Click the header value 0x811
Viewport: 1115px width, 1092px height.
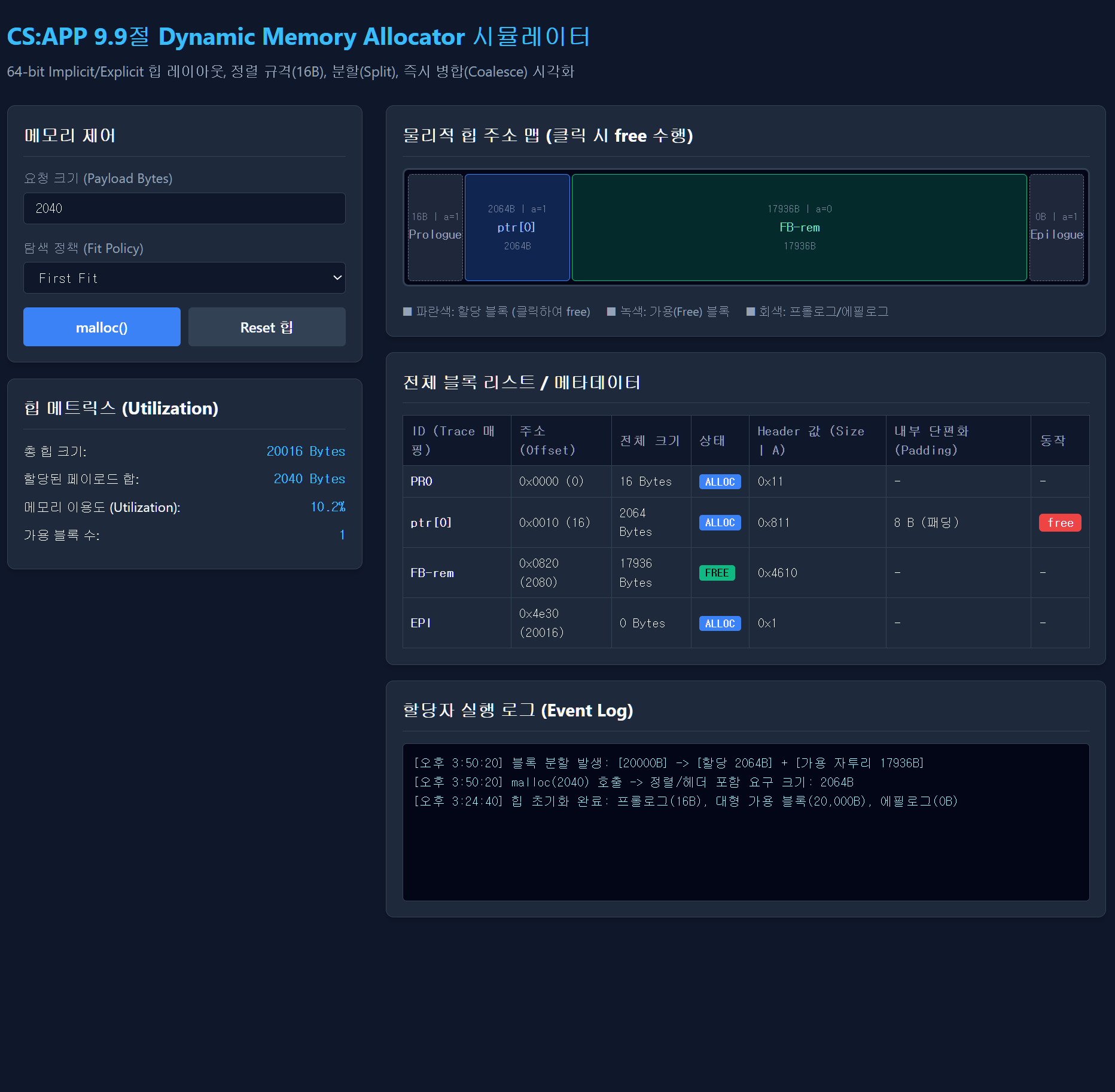pyautogui.click(x=773, y=523)
